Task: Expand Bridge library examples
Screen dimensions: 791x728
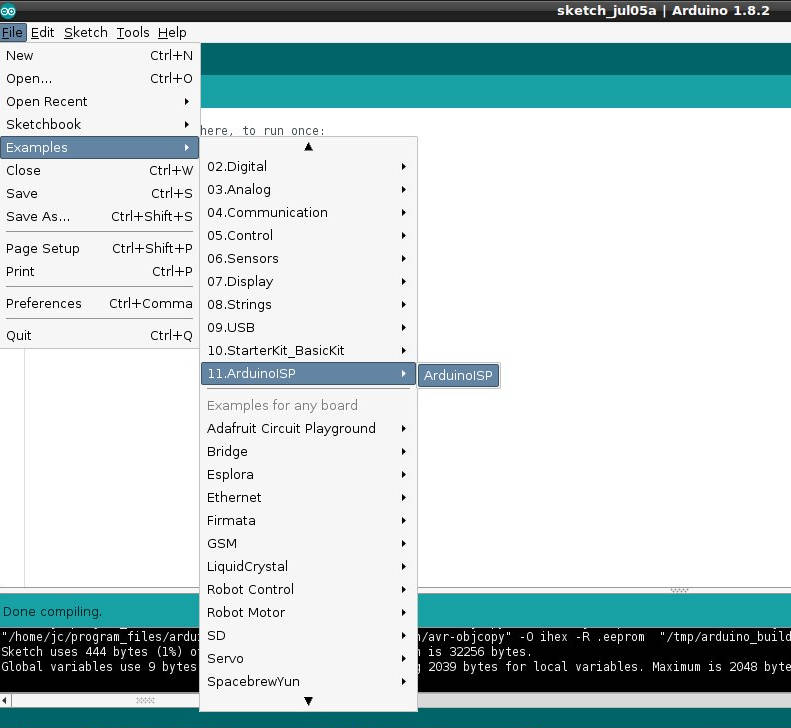Action: click(308, 452)
